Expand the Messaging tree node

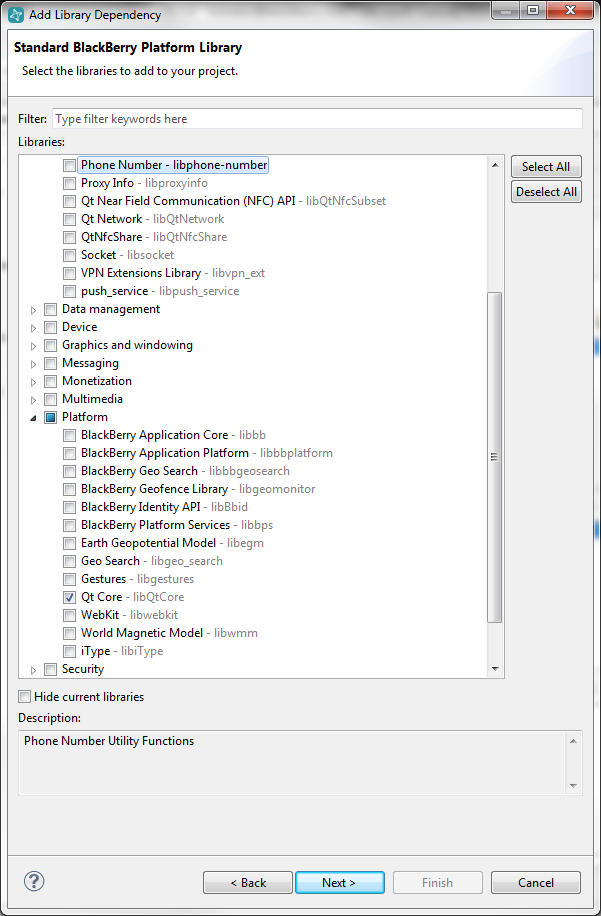point(33,364)
